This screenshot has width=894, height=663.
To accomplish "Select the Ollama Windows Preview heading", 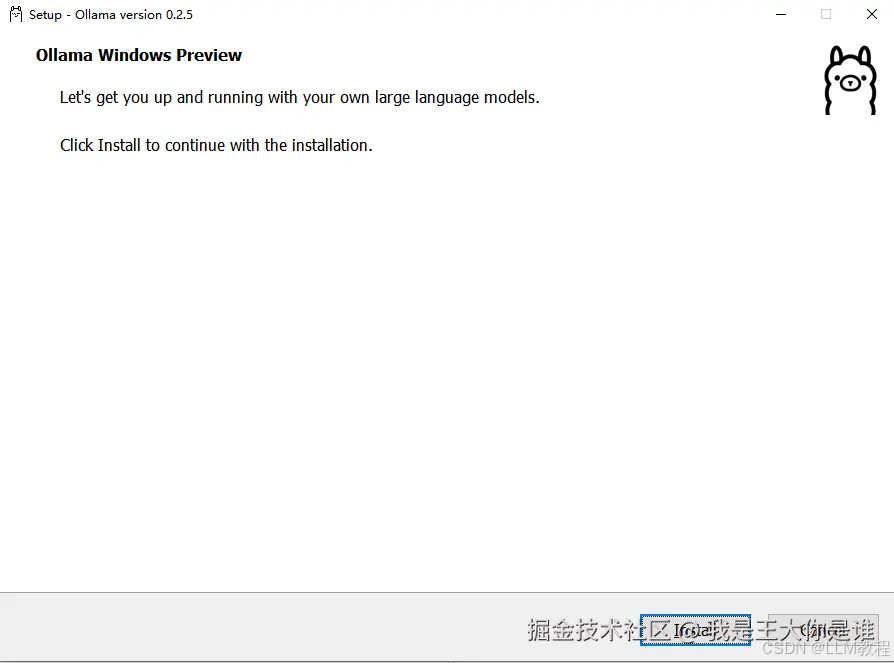I will (x=138, y=55).
